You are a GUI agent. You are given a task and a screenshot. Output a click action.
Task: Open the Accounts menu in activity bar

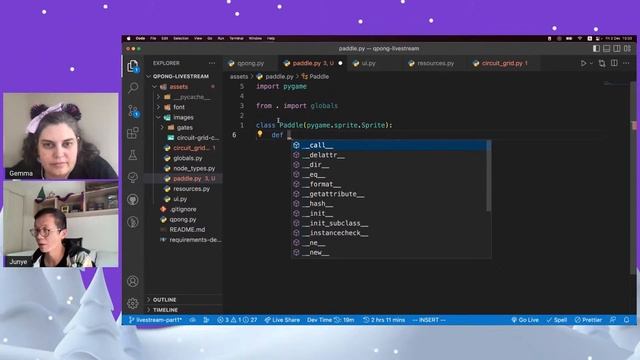coord(133,281)
